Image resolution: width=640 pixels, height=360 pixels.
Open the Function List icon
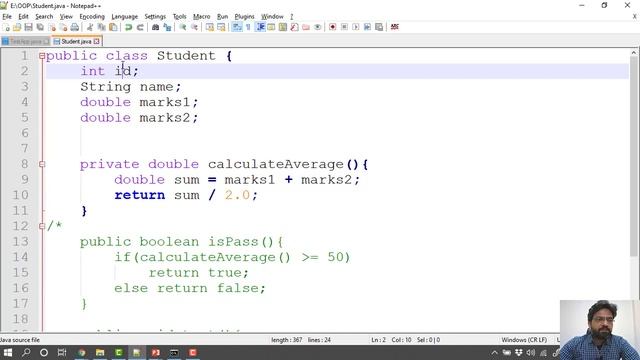tap(294, 27)
